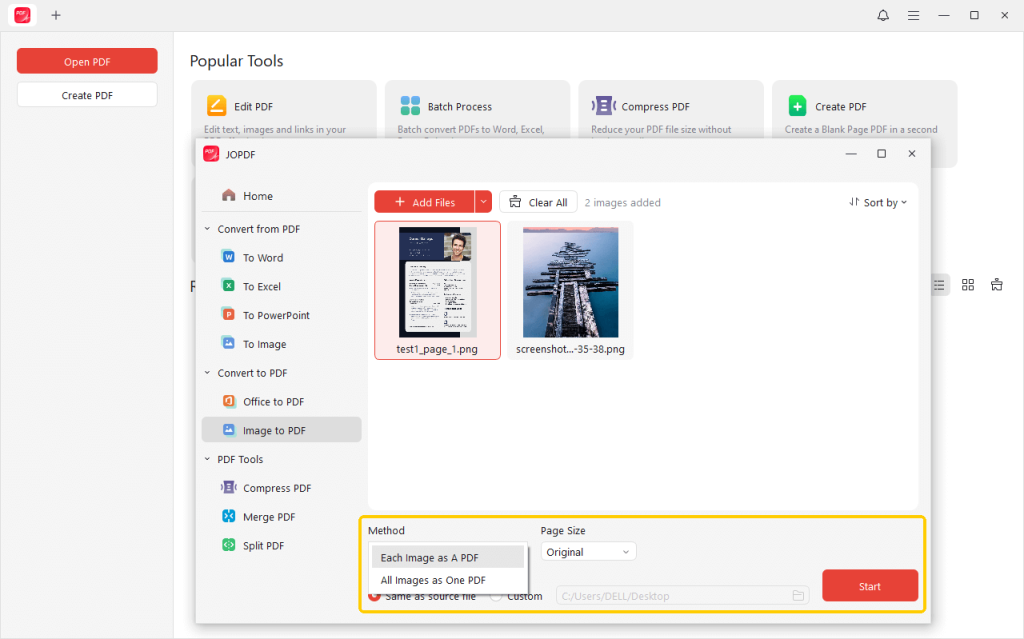Click the folder browse icon in output path
The image size is (1024, 639).
[798, 596]
